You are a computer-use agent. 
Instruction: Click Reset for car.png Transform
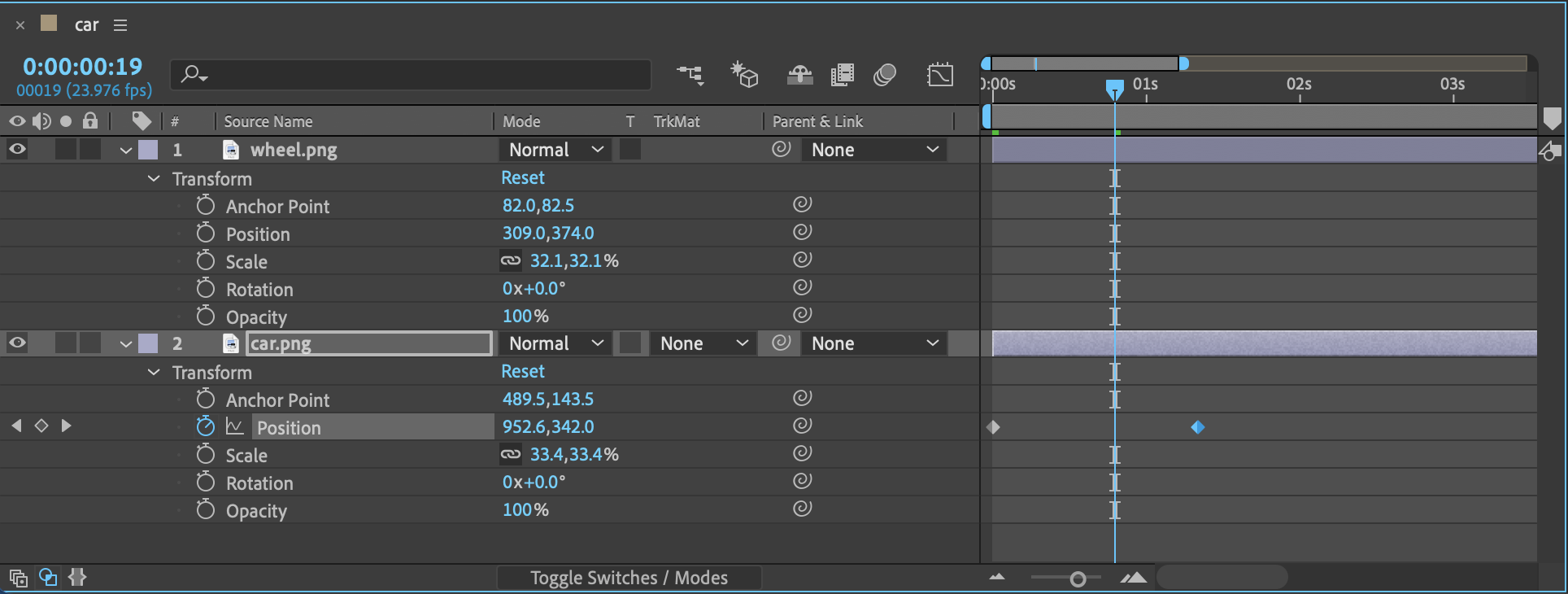522,372
